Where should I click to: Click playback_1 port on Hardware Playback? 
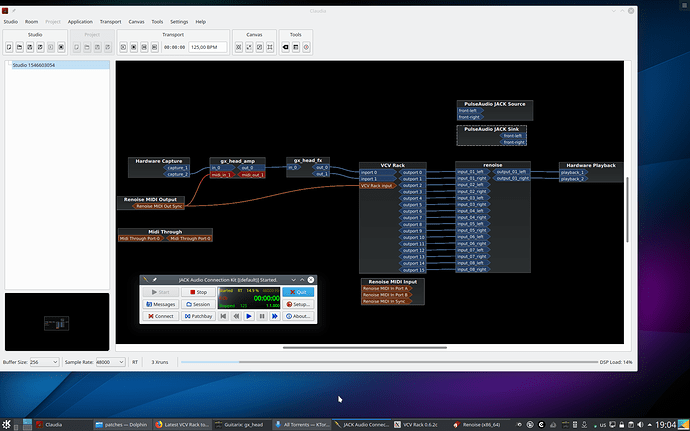click(573, 172)
